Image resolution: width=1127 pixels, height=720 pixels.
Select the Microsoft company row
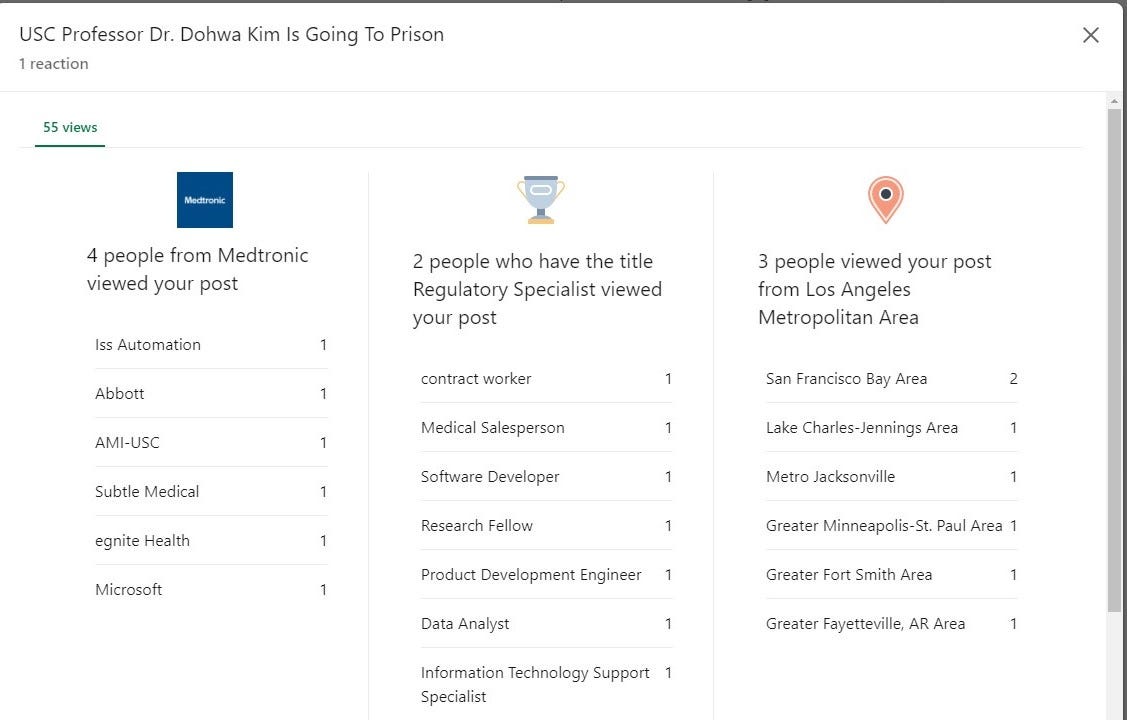coord(211,589)
